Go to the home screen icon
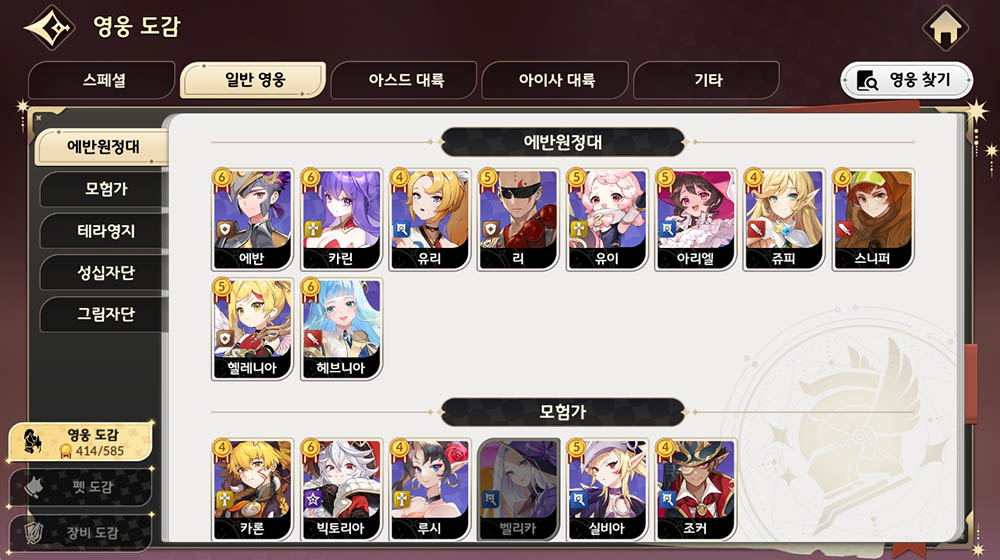The image size is (1000, 560). (x=945, y=28)
